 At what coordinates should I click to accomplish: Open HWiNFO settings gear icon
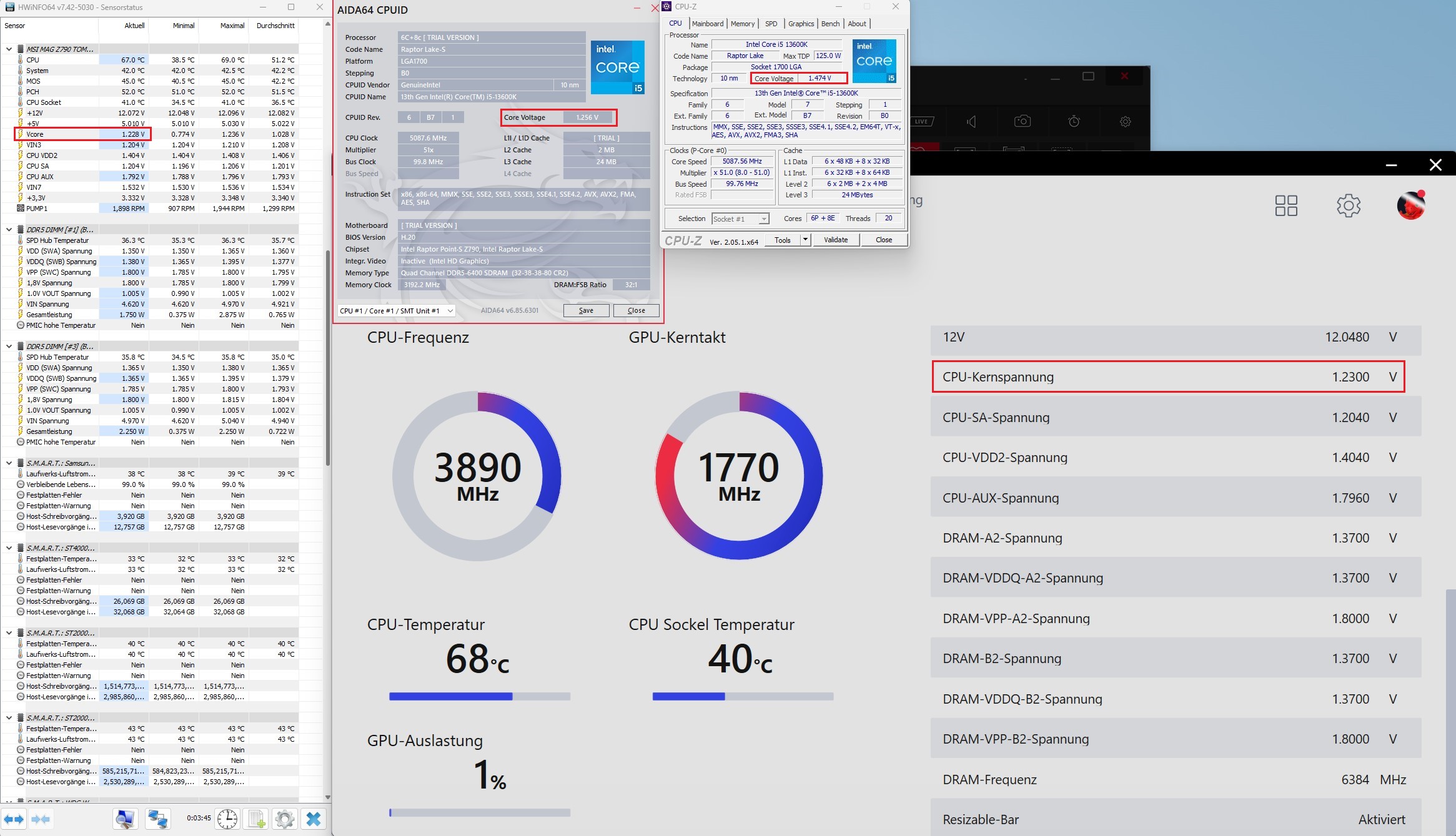284,819
